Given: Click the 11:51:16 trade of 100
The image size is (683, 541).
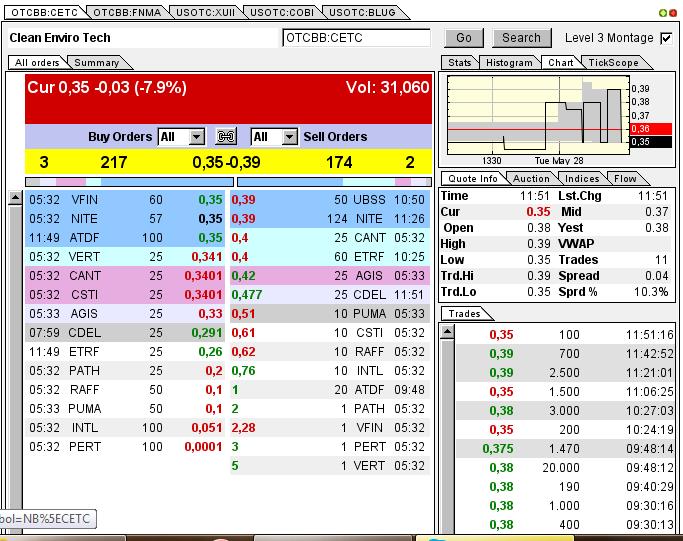Looking at the screenshot, I should point(565,335).
